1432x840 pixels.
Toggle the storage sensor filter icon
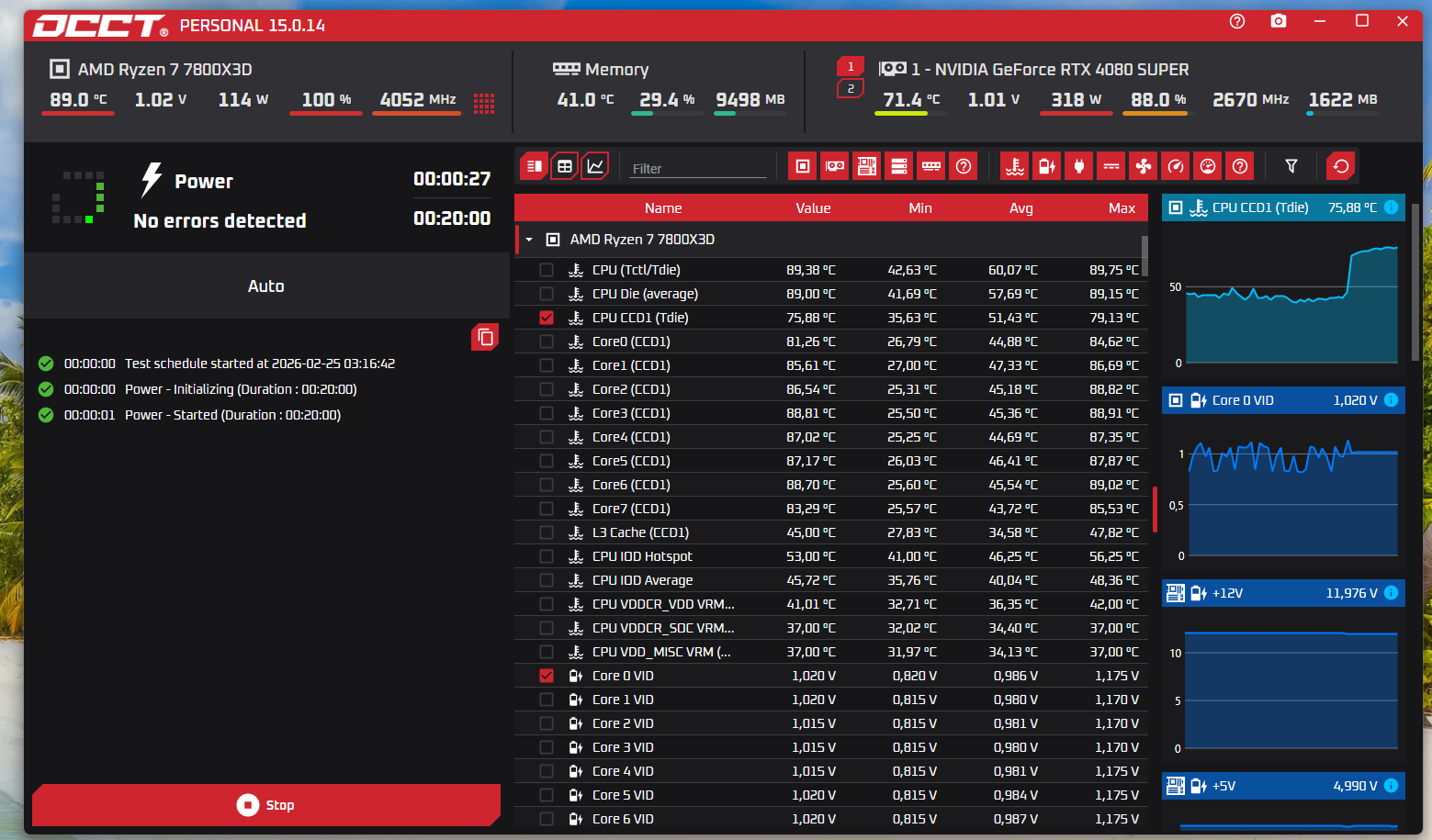899,166
